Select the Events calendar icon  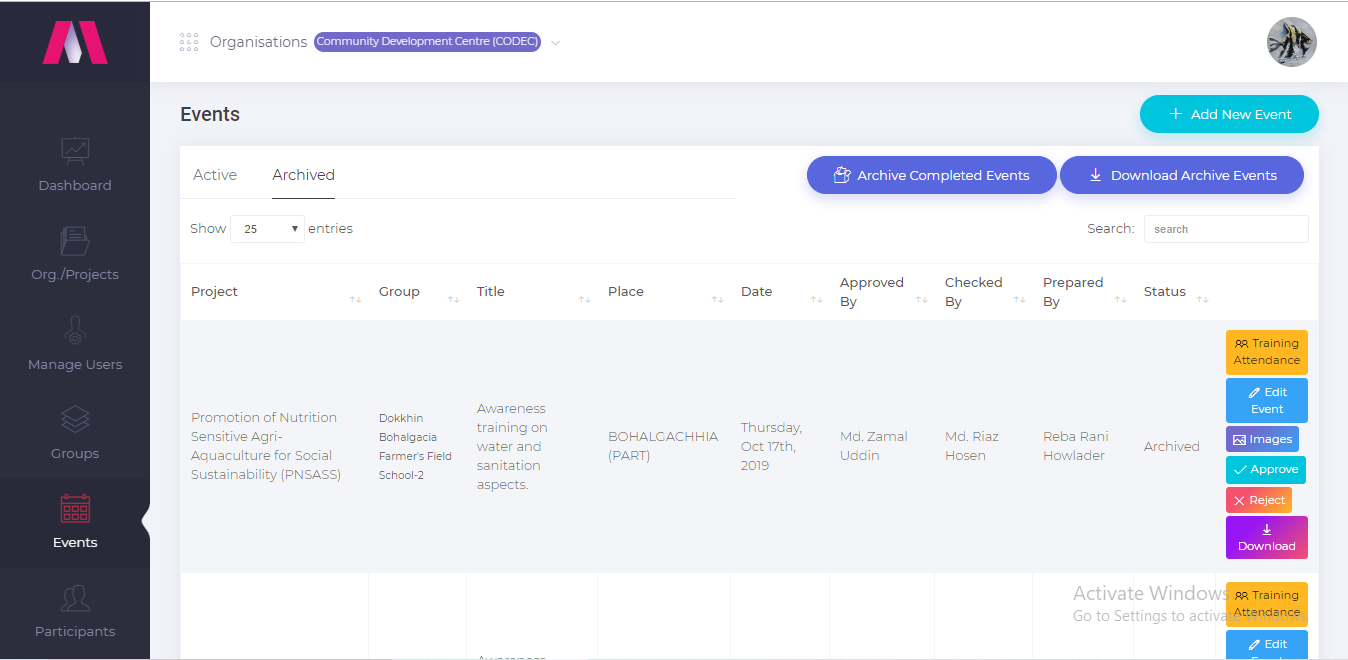75,508
